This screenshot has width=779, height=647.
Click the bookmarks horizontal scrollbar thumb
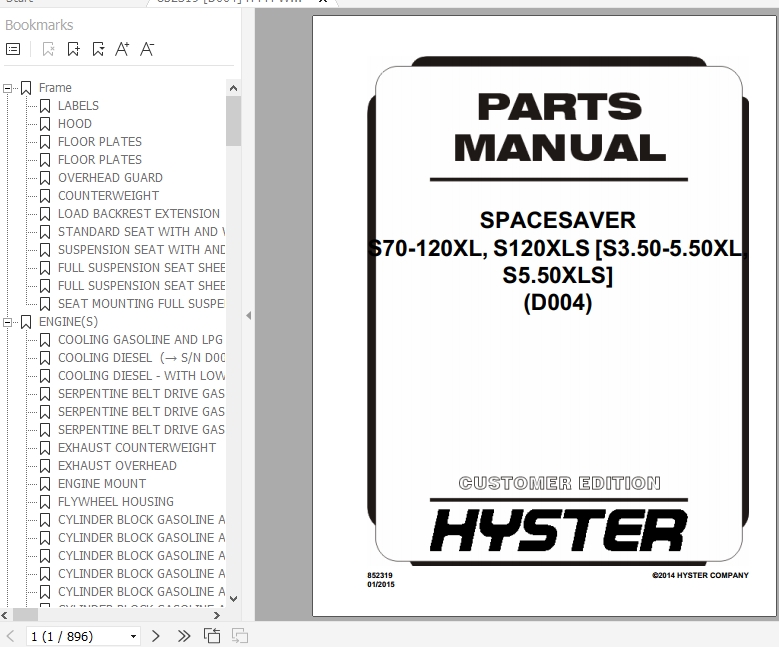pyautogui.click(x=25, y=615)
